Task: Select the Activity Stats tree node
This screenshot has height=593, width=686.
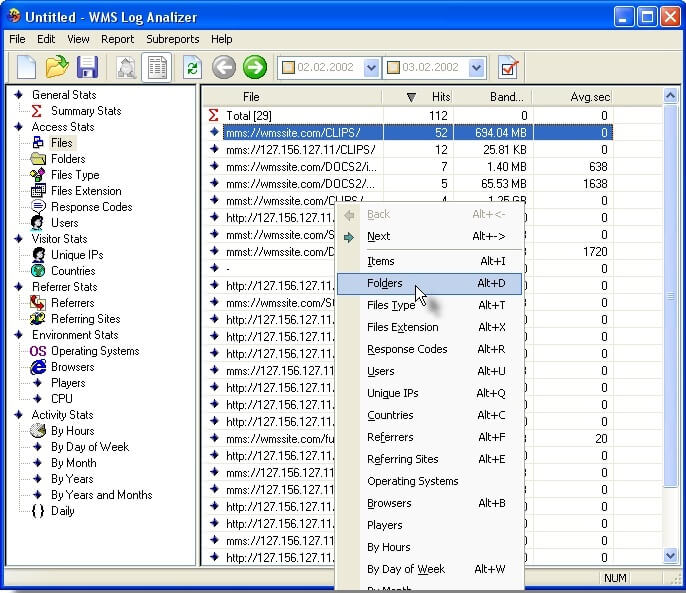Action: [62, 415]
